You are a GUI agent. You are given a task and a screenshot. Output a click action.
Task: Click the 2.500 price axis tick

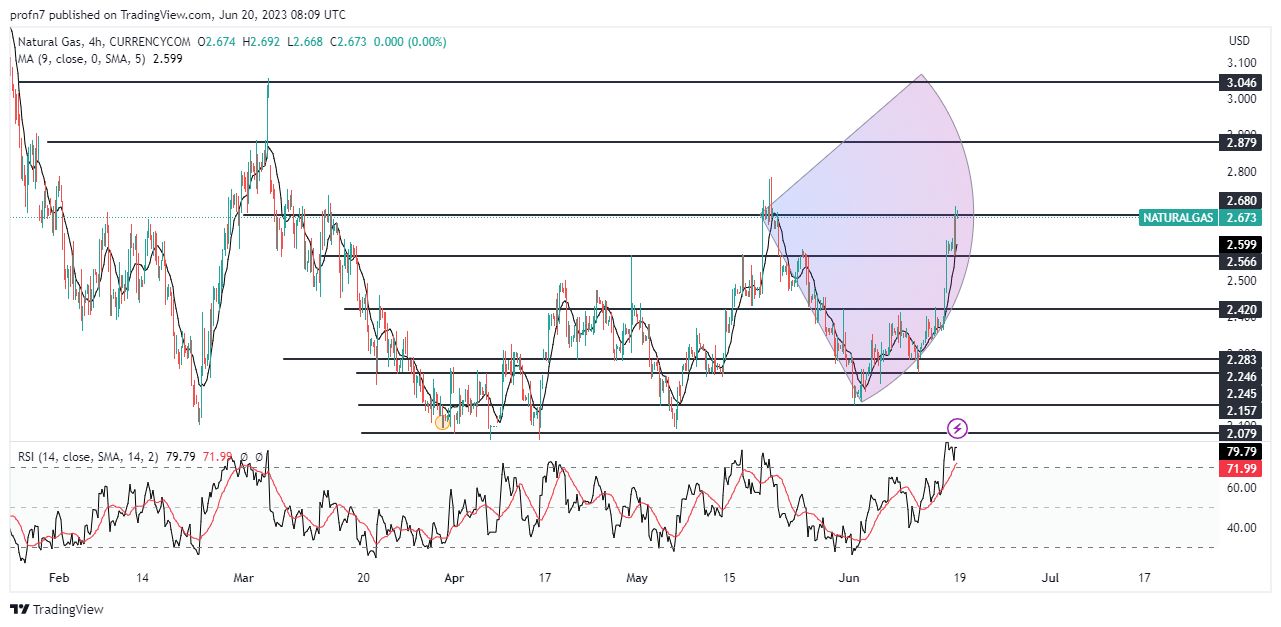point(1241,281)
